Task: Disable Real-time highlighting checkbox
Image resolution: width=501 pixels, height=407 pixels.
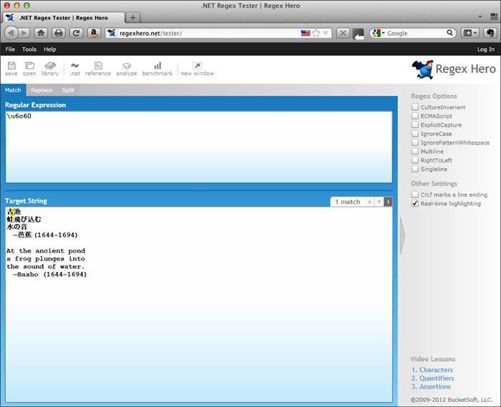Action: pos(415,203)
